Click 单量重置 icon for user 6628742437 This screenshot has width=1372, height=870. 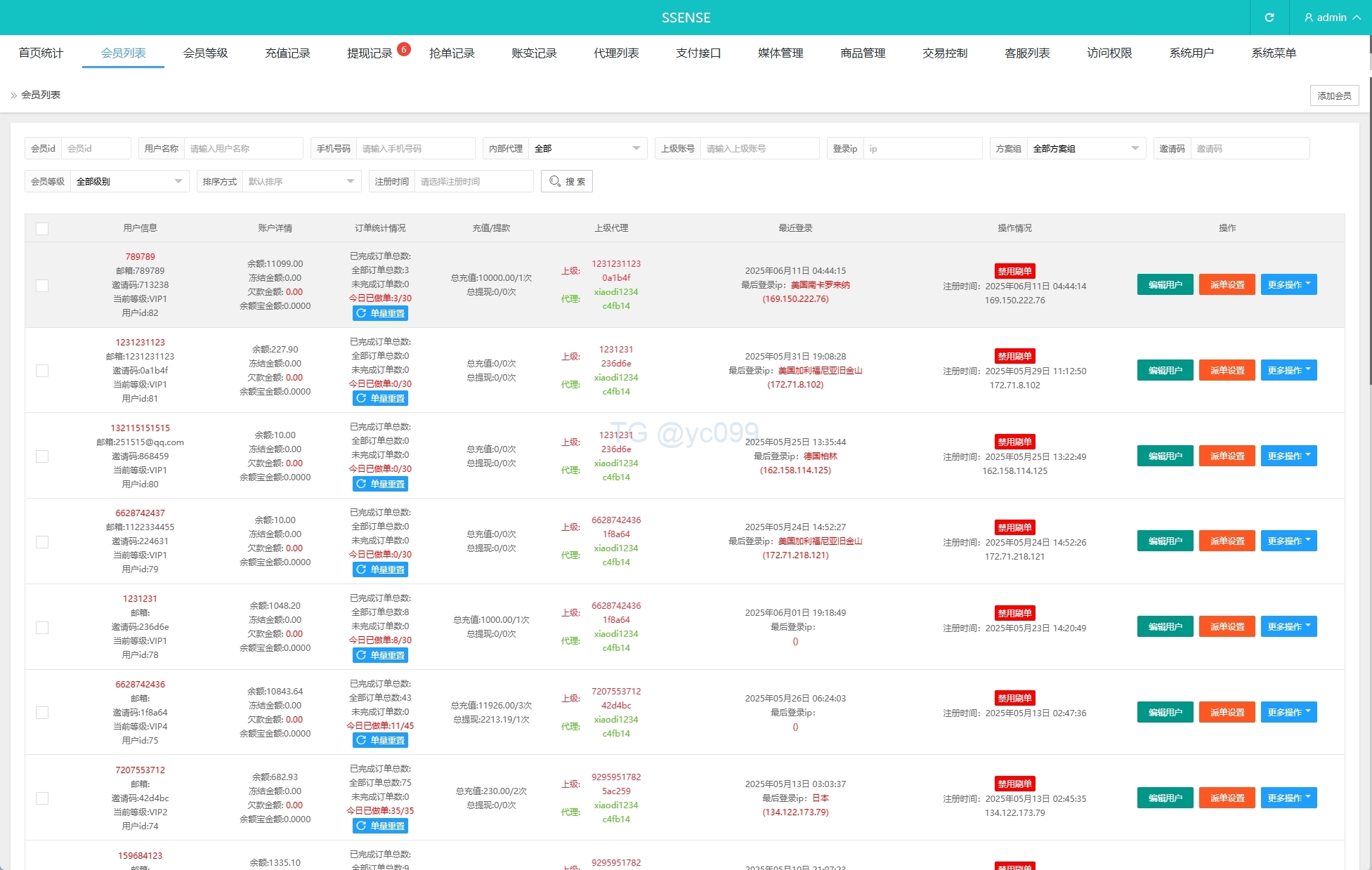362,569
